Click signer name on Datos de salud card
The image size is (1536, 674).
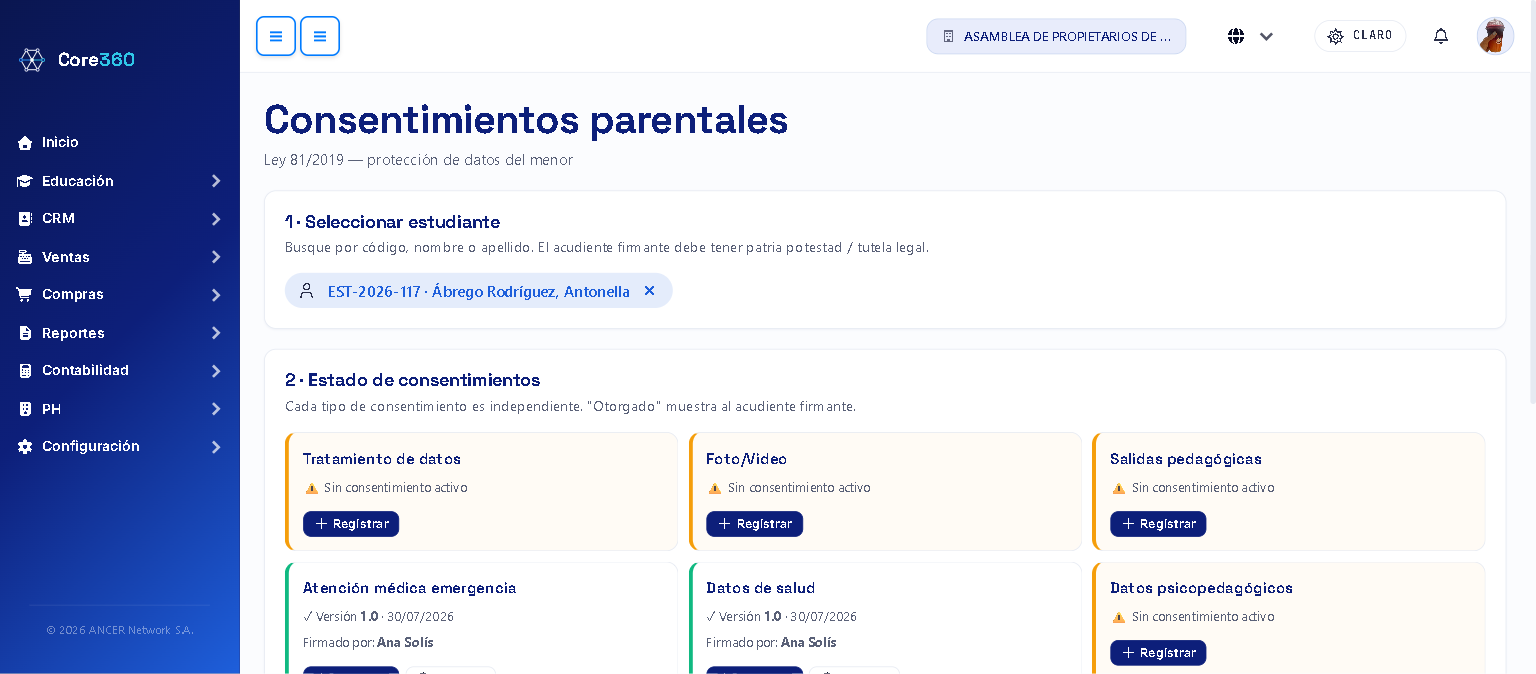[x=808, y=642]
